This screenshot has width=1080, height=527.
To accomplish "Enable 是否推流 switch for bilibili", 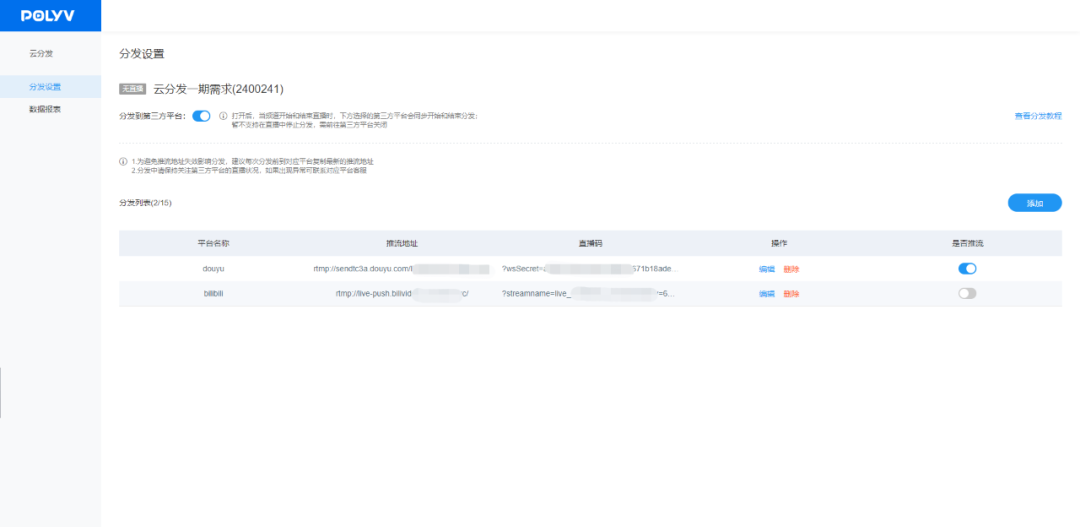I will click(x=966, y=293).
